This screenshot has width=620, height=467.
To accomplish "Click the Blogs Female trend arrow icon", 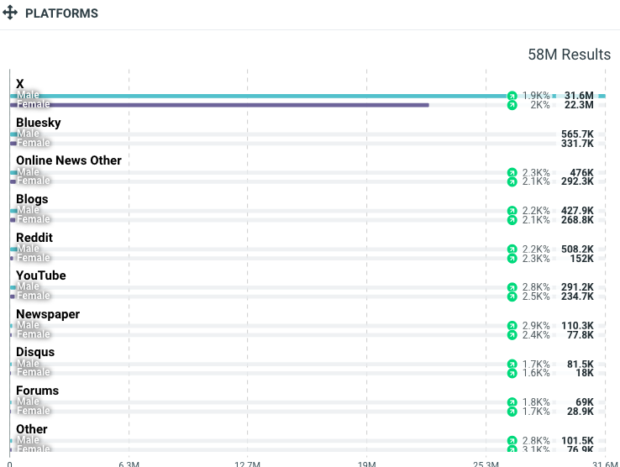I will tap(512, 220).
